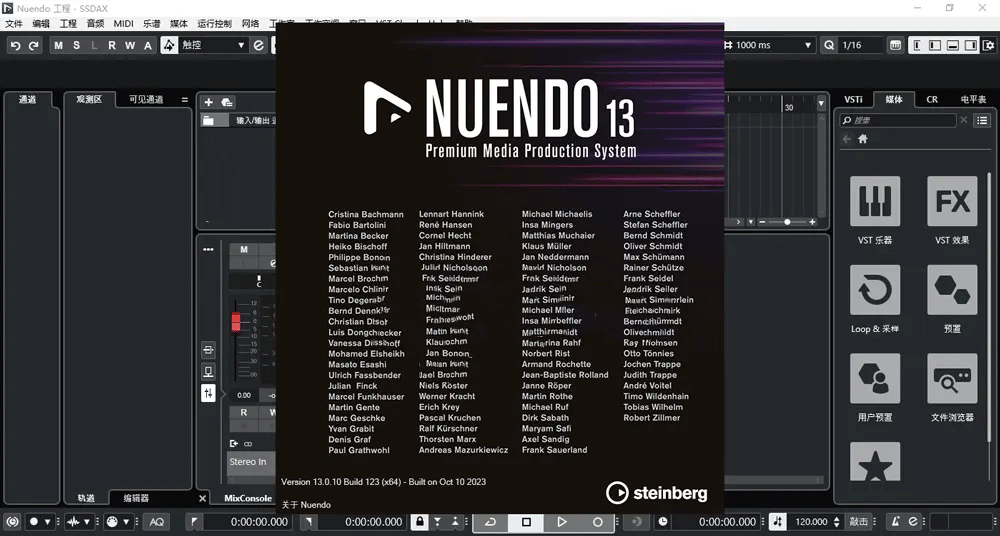Viewport: 1000px width, 536px height.
Task: Close the lower zone with X
Action: (x=203, y=498)
